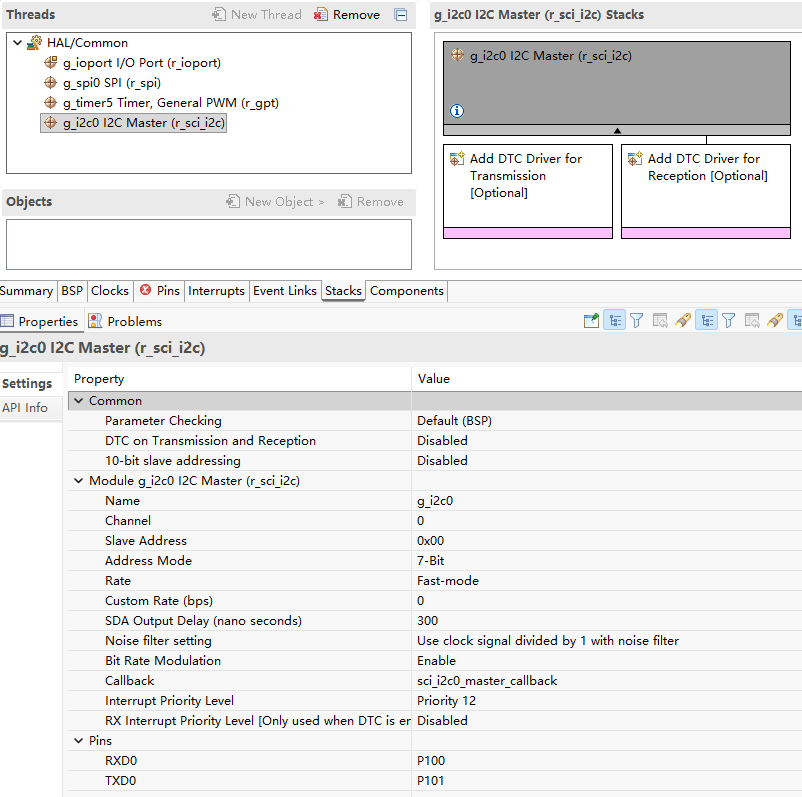Select g_ioport I/O Port in Threads tree
802x797 pixels.
[x=141, y=63]
